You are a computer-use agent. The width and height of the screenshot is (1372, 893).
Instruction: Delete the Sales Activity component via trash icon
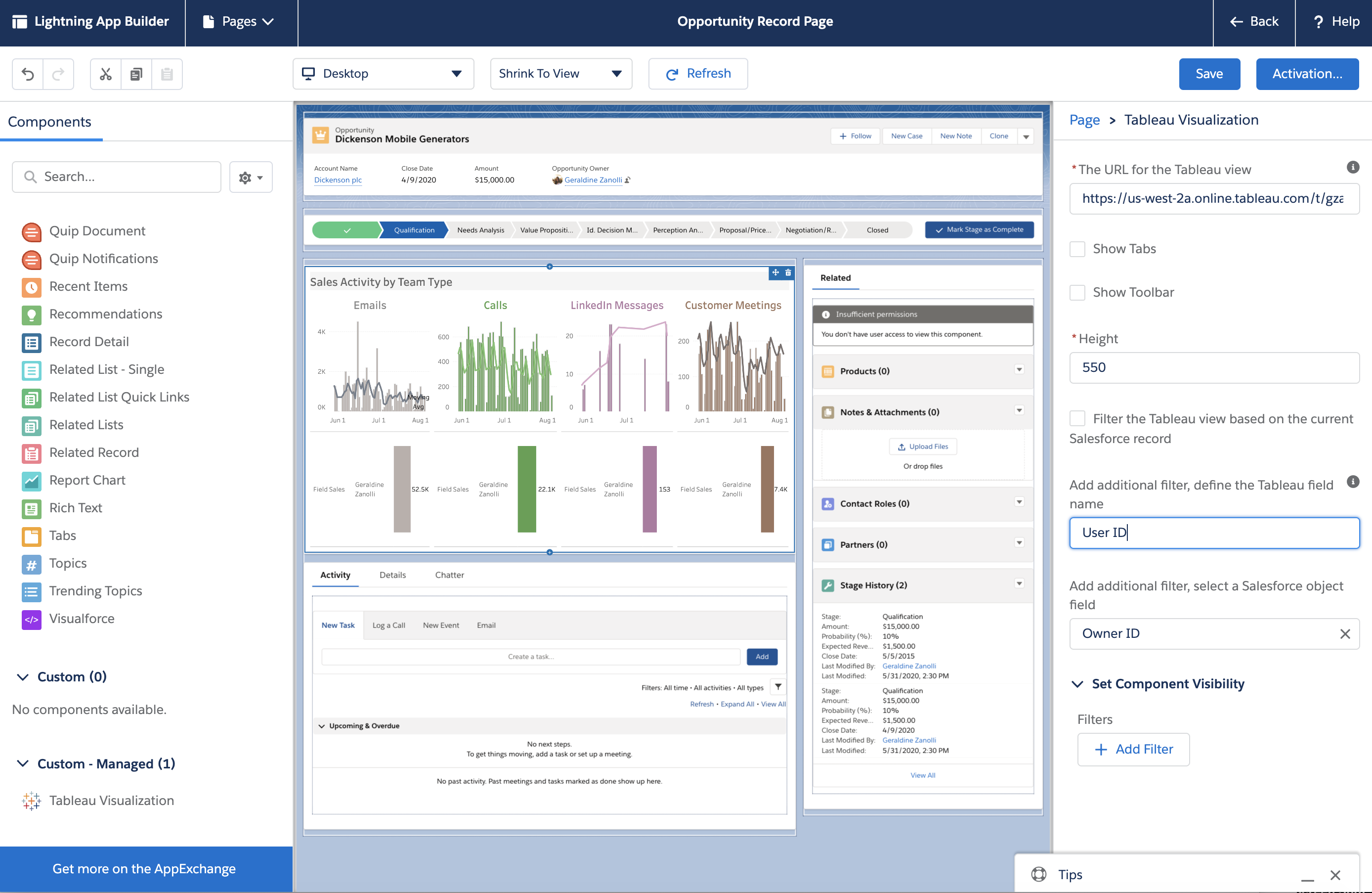click(788, 272)
